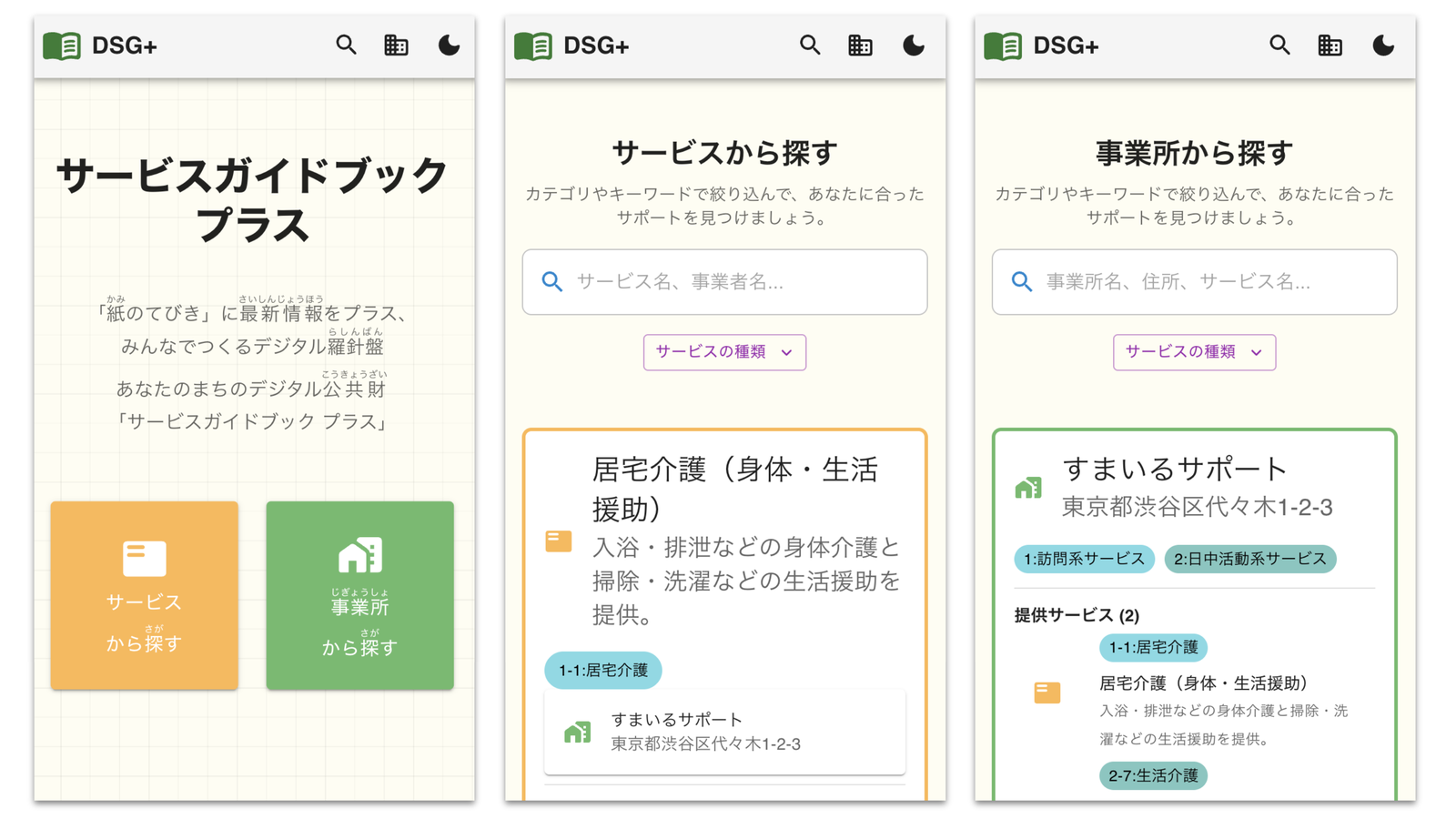Click address 東京都渋谷区代々木1-2-3 on facility card
The width and height of the screenshot is (1456, 819).
pos(1198,508)
